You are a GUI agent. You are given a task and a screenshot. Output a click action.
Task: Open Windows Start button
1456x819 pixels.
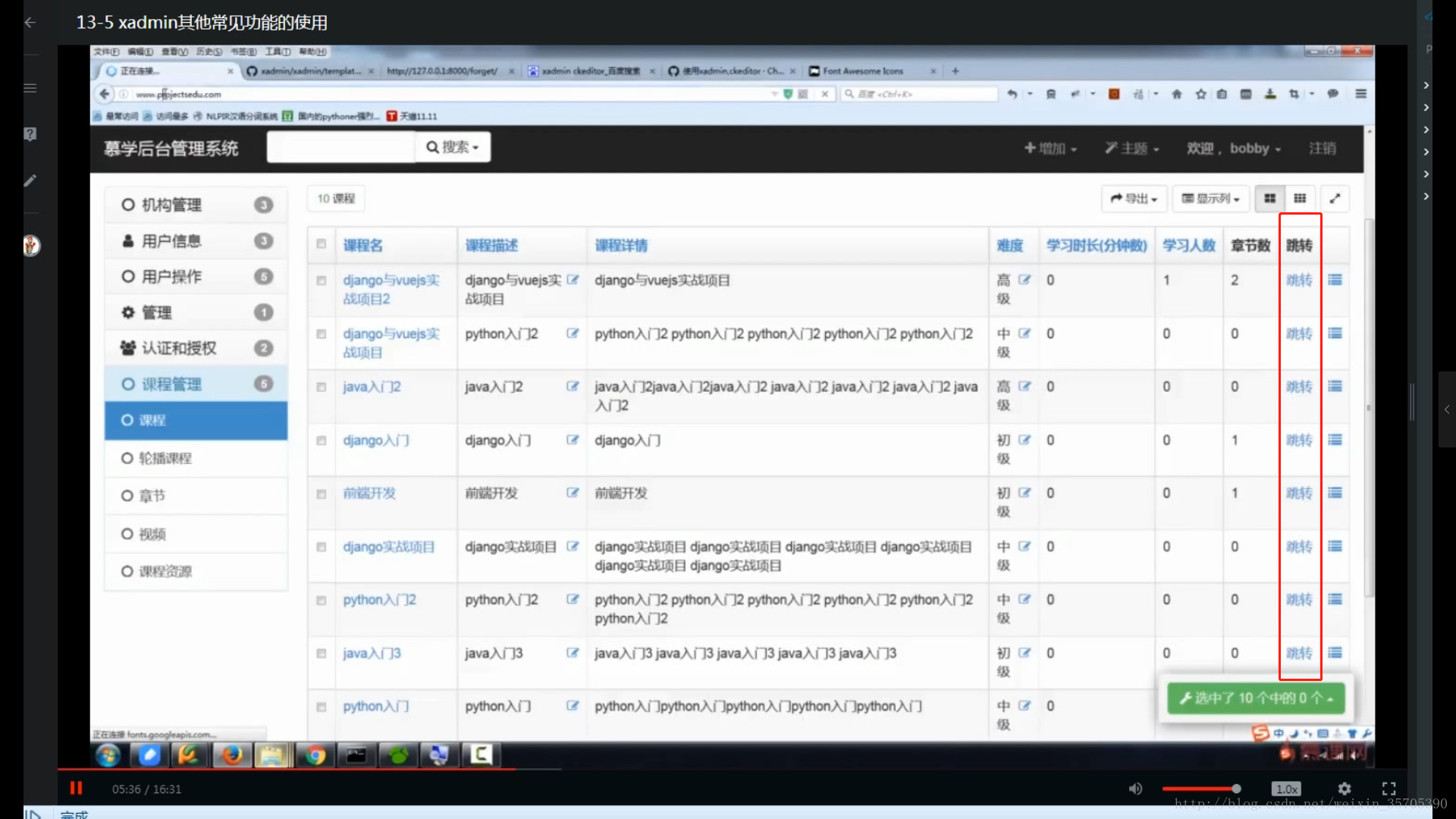coord(108,755)
